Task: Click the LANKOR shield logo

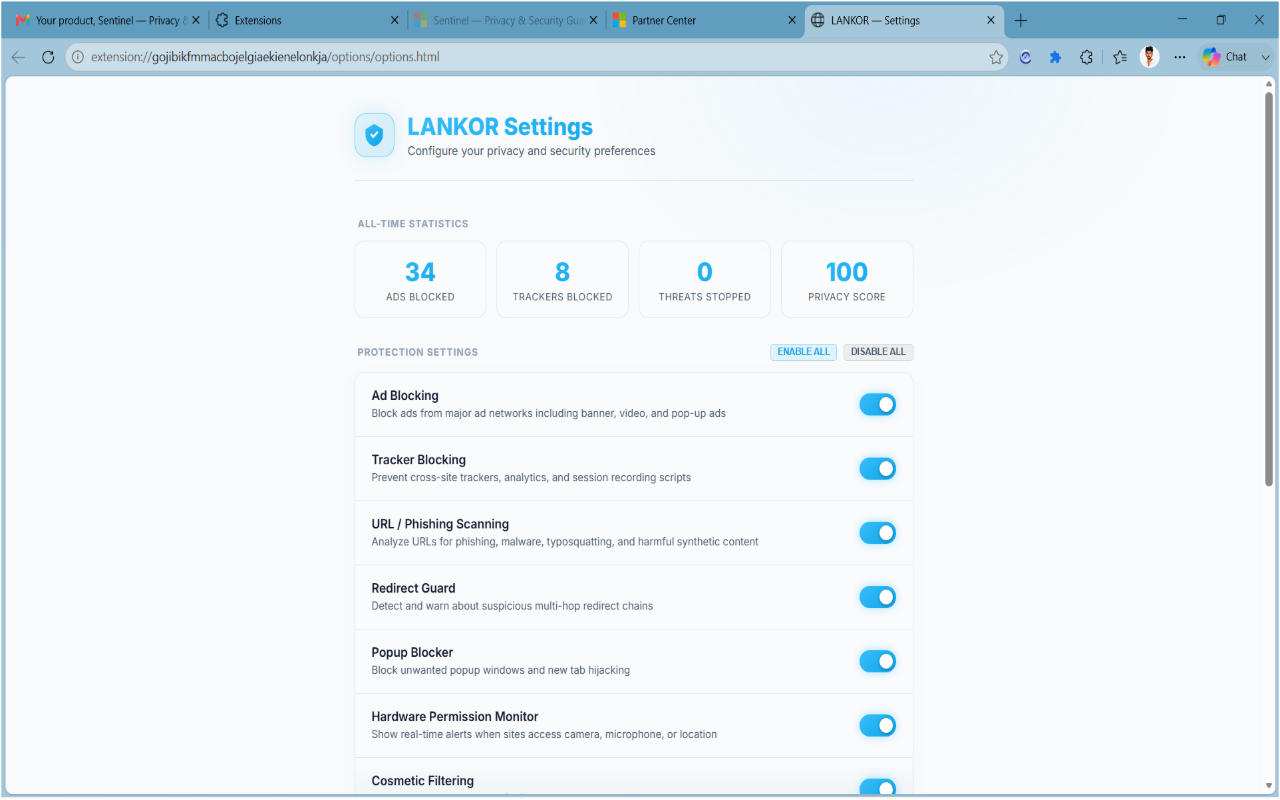Action: click(x=374, y=135)
